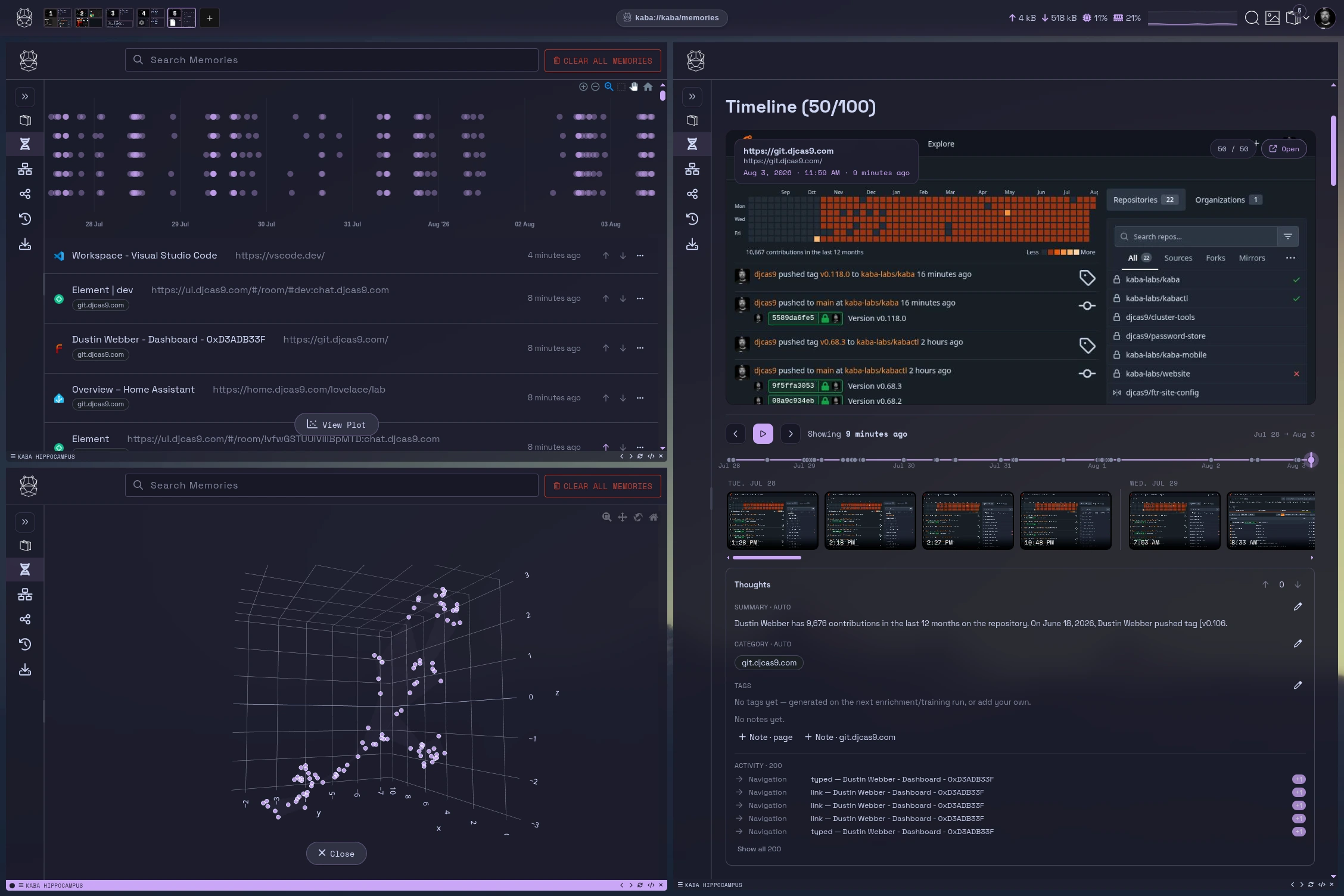Click the thumbnail strip horizontal scrollbar

point(766,558)
